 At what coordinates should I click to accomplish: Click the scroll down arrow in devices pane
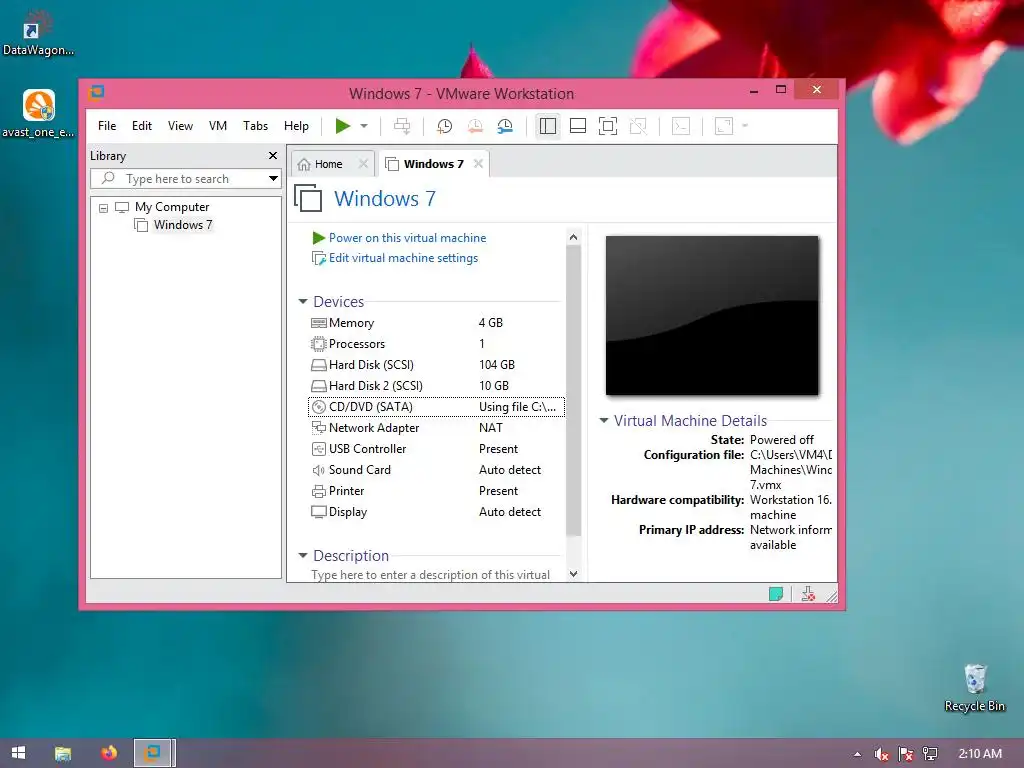[573, 574]
